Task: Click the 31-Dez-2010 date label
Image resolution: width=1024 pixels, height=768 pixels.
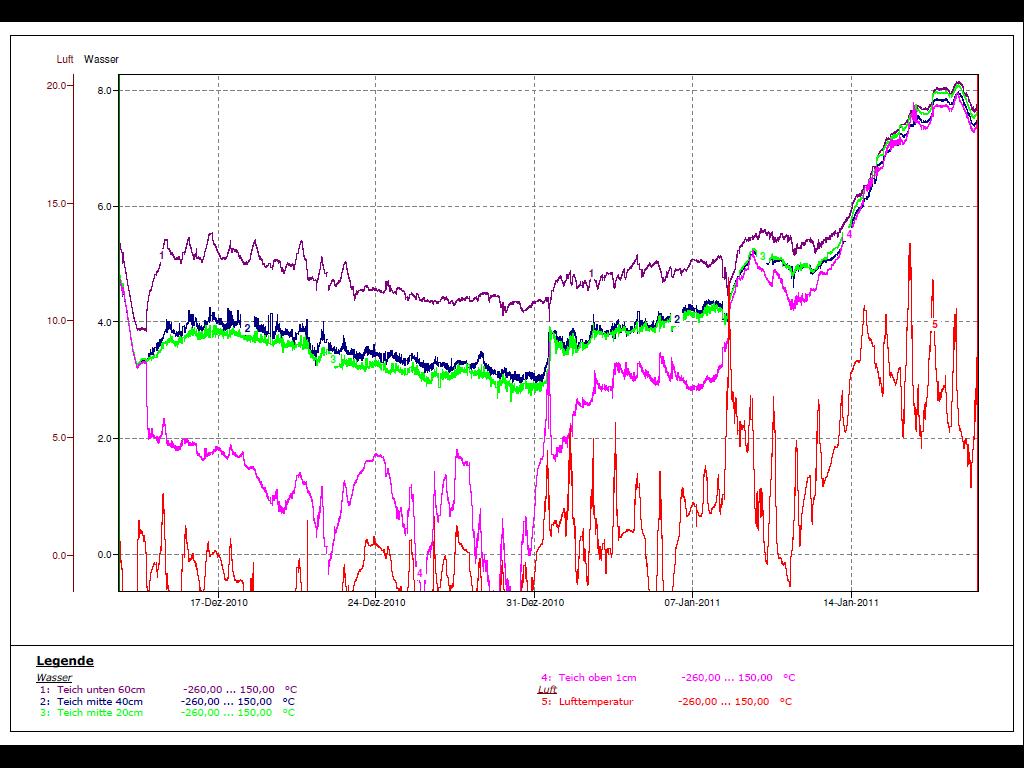Action: (x=535, y=603)
